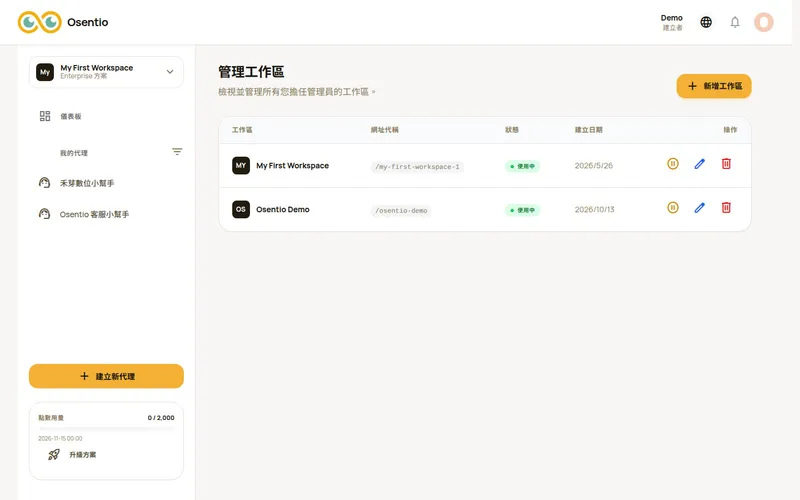
Task: Open the language globe icon
Action: point(706,22)
